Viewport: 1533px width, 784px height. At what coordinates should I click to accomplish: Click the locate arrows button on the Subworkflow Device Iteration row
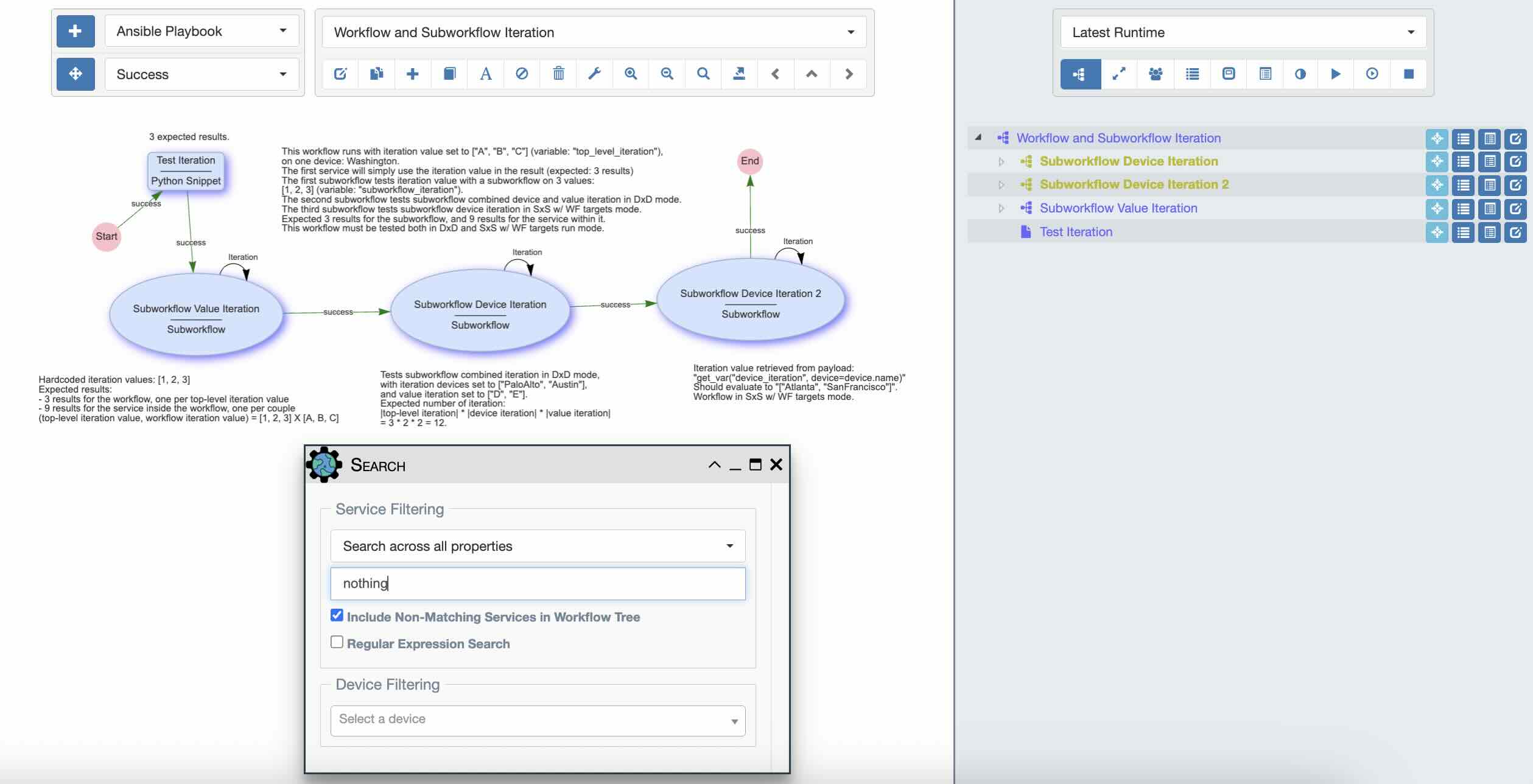pyautogui.click(x=1437, y=161)
